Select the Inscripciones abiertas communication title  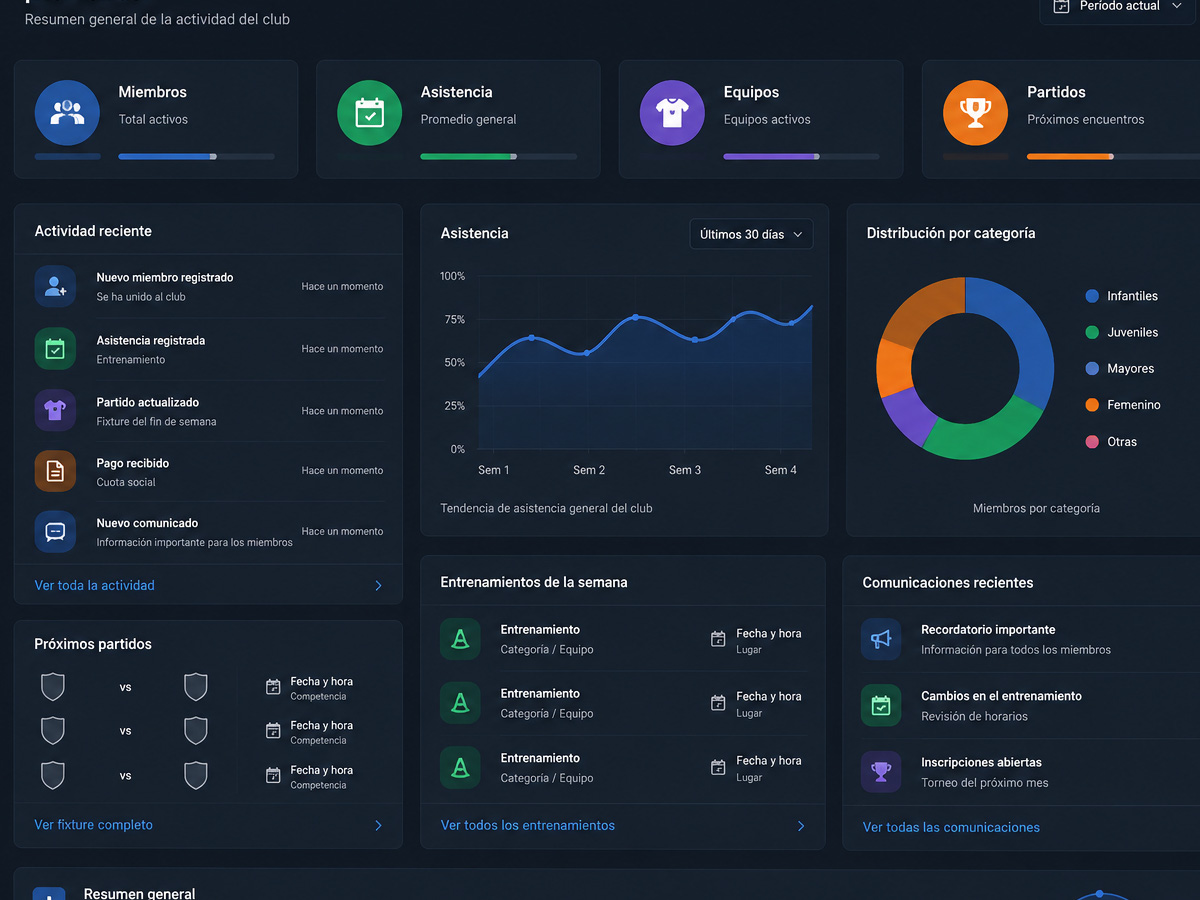(x=981, y=762)
